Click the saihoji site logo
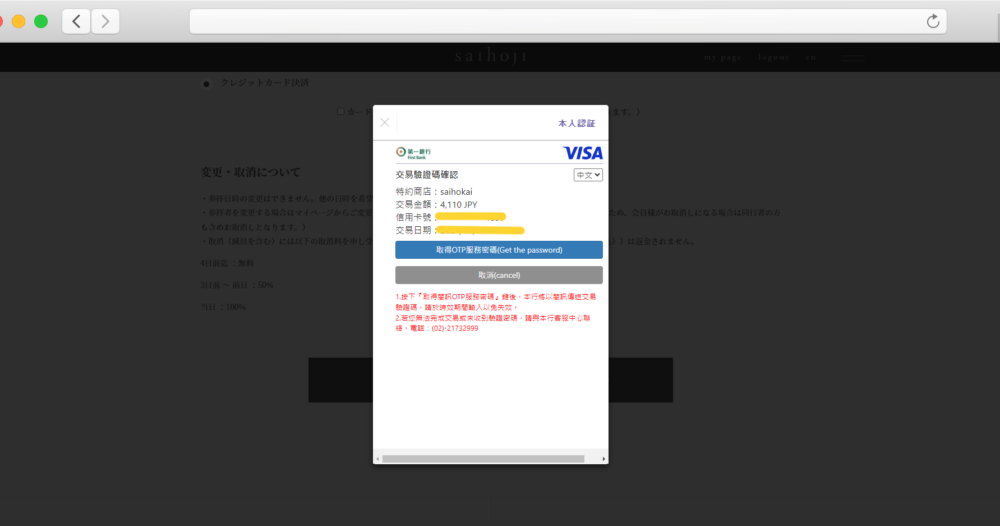 click(x=491, y=56)
